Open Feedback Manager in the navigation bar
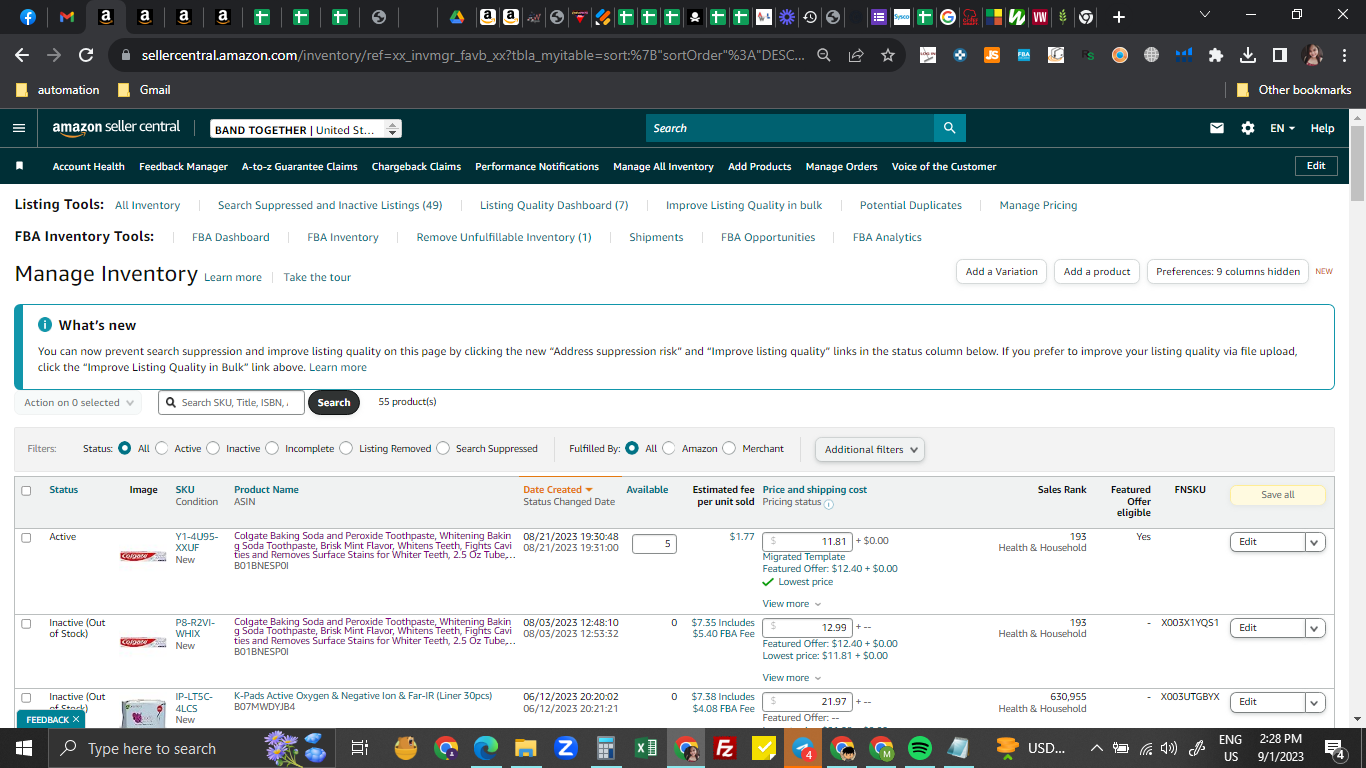Screen dimensions: 1366x768 (x=184, y=167)
